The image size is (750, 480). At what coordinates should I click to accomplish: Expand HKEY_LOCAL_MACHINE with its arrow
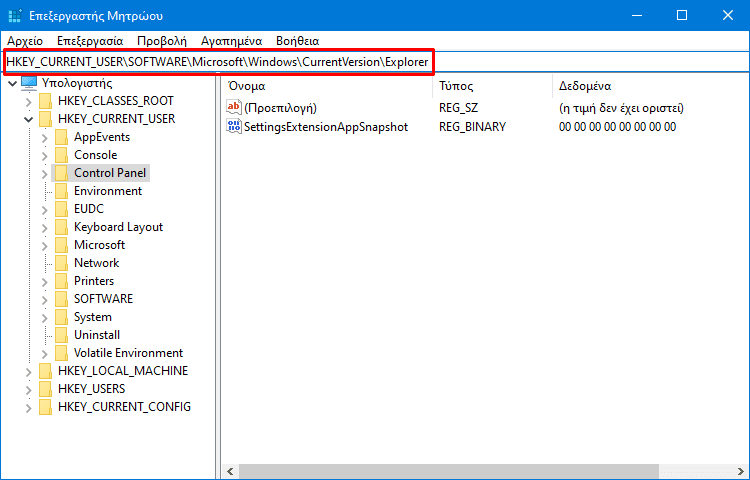(29, 371)
